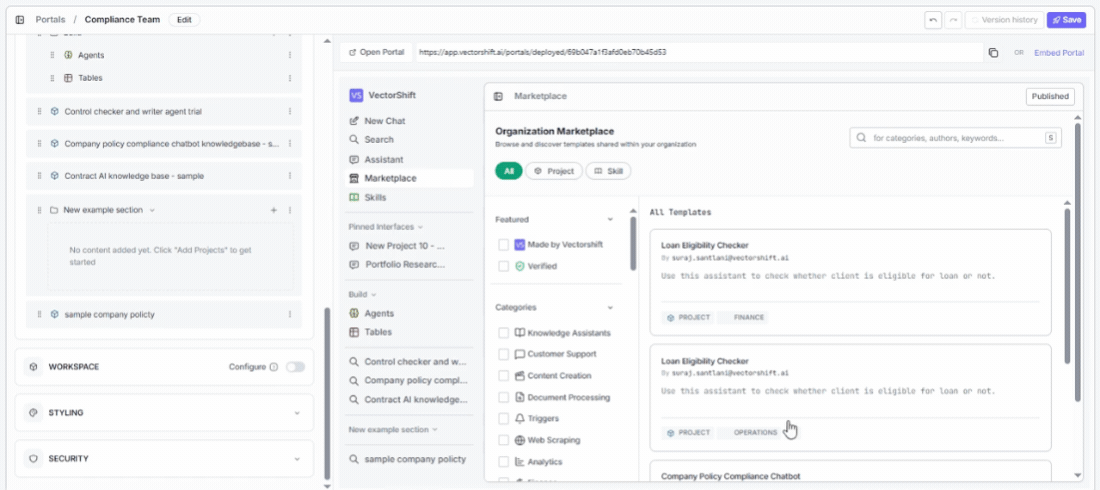Image resolution: width=1100 pixels, height=490 pixels.
Task: Collapse the Build group in preview sidebar
Action: pos(374,295)
